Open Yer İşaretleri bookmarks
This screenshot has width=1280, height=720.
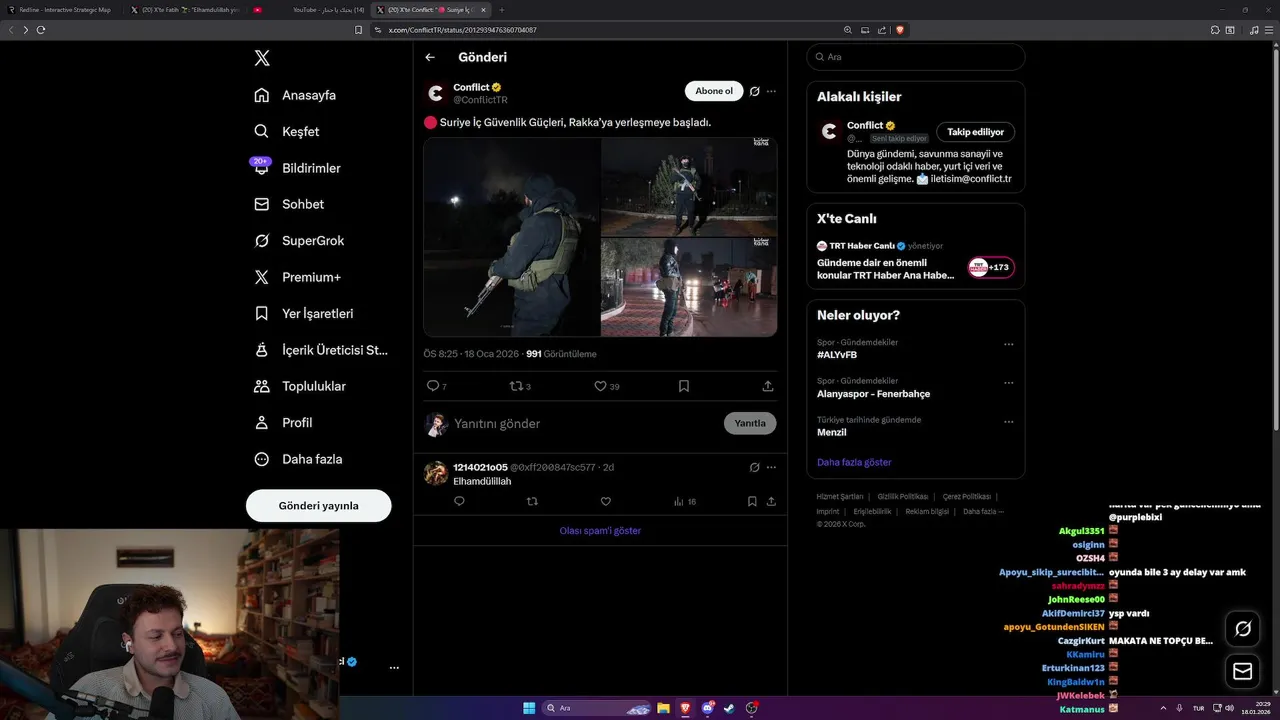click(x=304, y=313)
